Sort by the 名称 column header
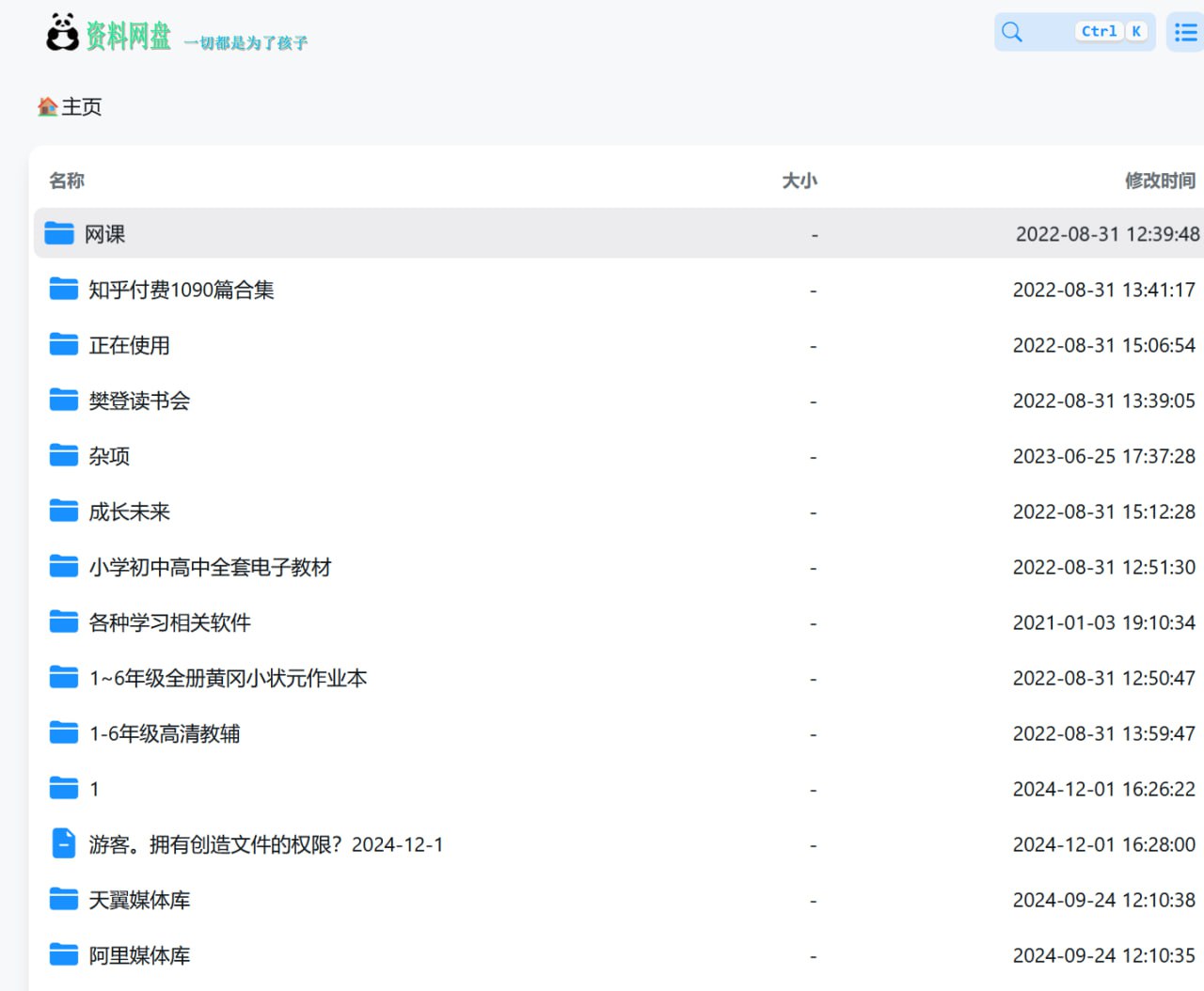1204x991 pixels. (x=67, y=181)
